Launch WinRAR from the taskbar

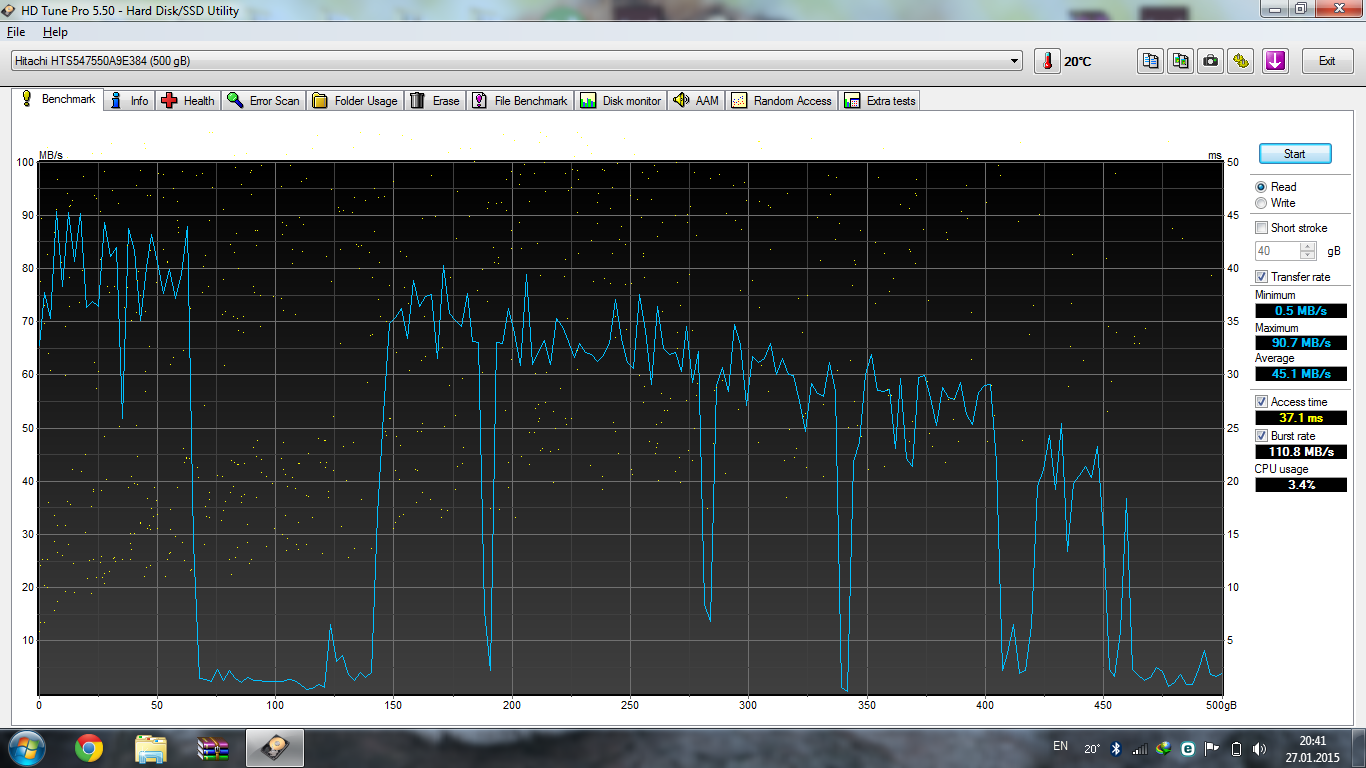(x=213, y=748)
